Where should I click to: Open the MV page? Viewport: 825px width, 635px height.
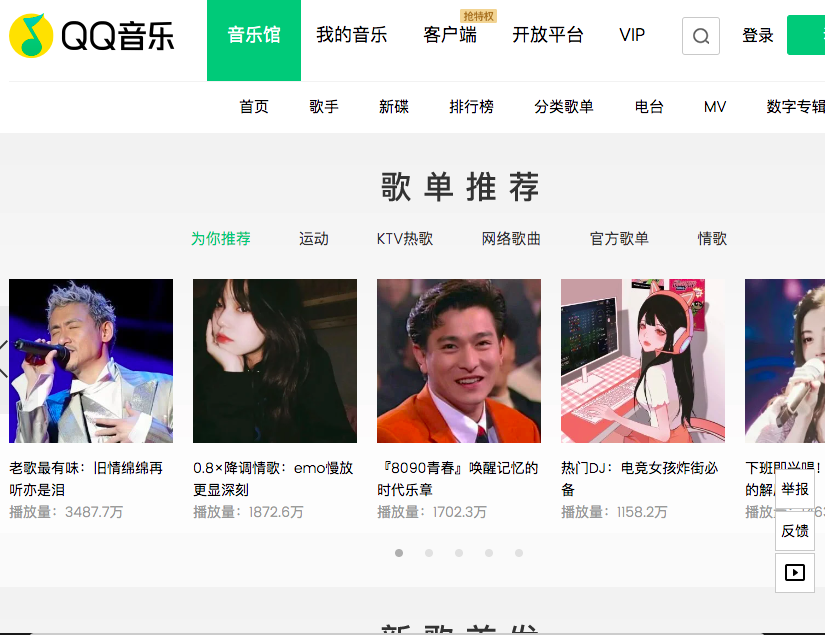tap(715, 107)
